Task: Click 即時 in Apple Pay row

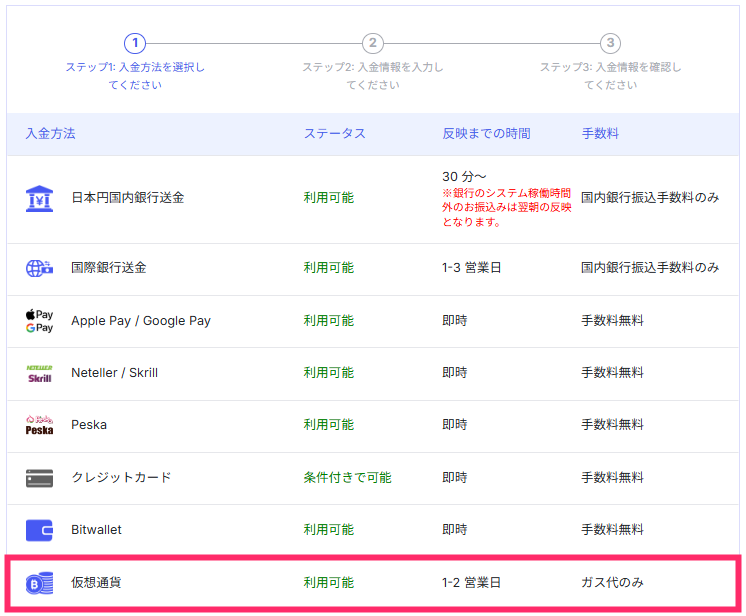Action: 455,321
